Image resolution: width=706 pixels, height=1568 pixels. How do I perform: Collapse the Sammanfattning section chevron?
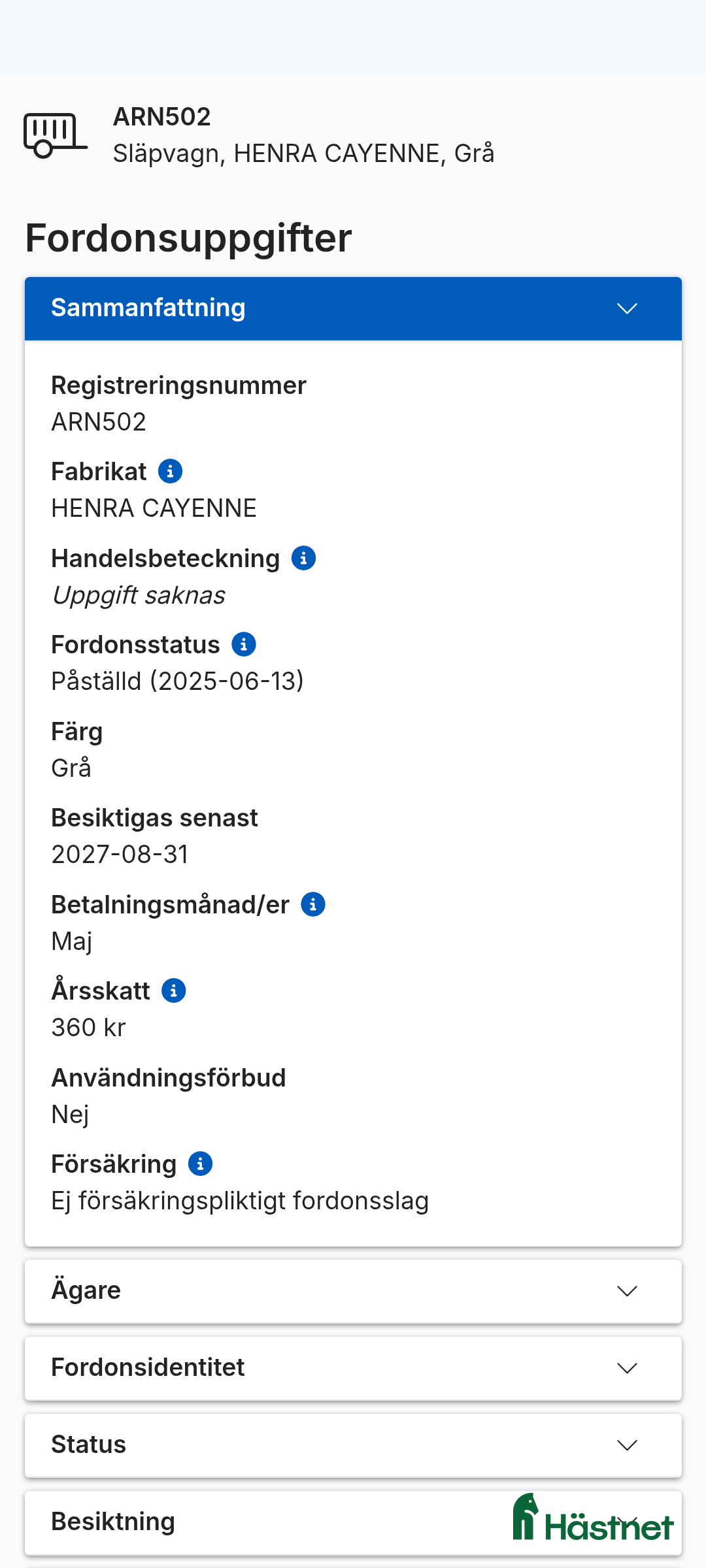click(628, 308)
